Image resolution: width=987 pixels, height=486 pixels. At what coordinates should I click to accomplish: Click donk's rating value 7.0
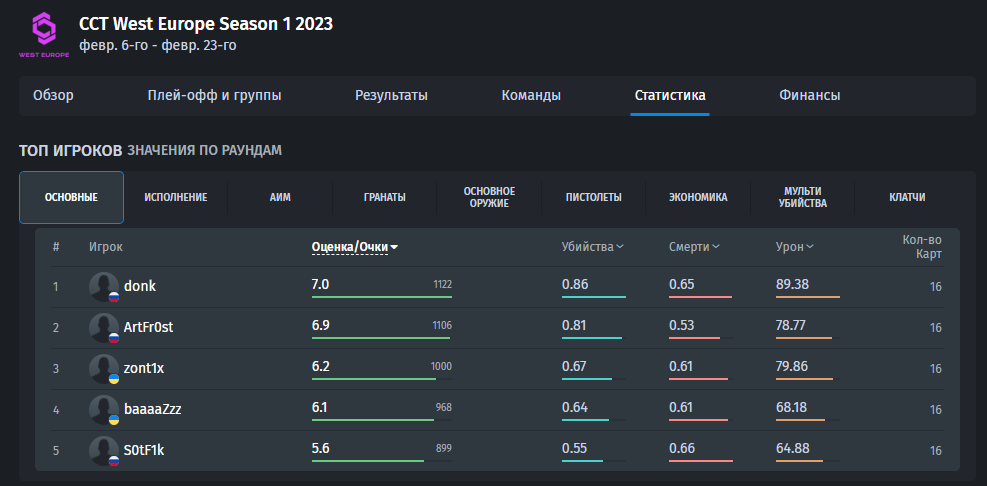pos(320,285)
